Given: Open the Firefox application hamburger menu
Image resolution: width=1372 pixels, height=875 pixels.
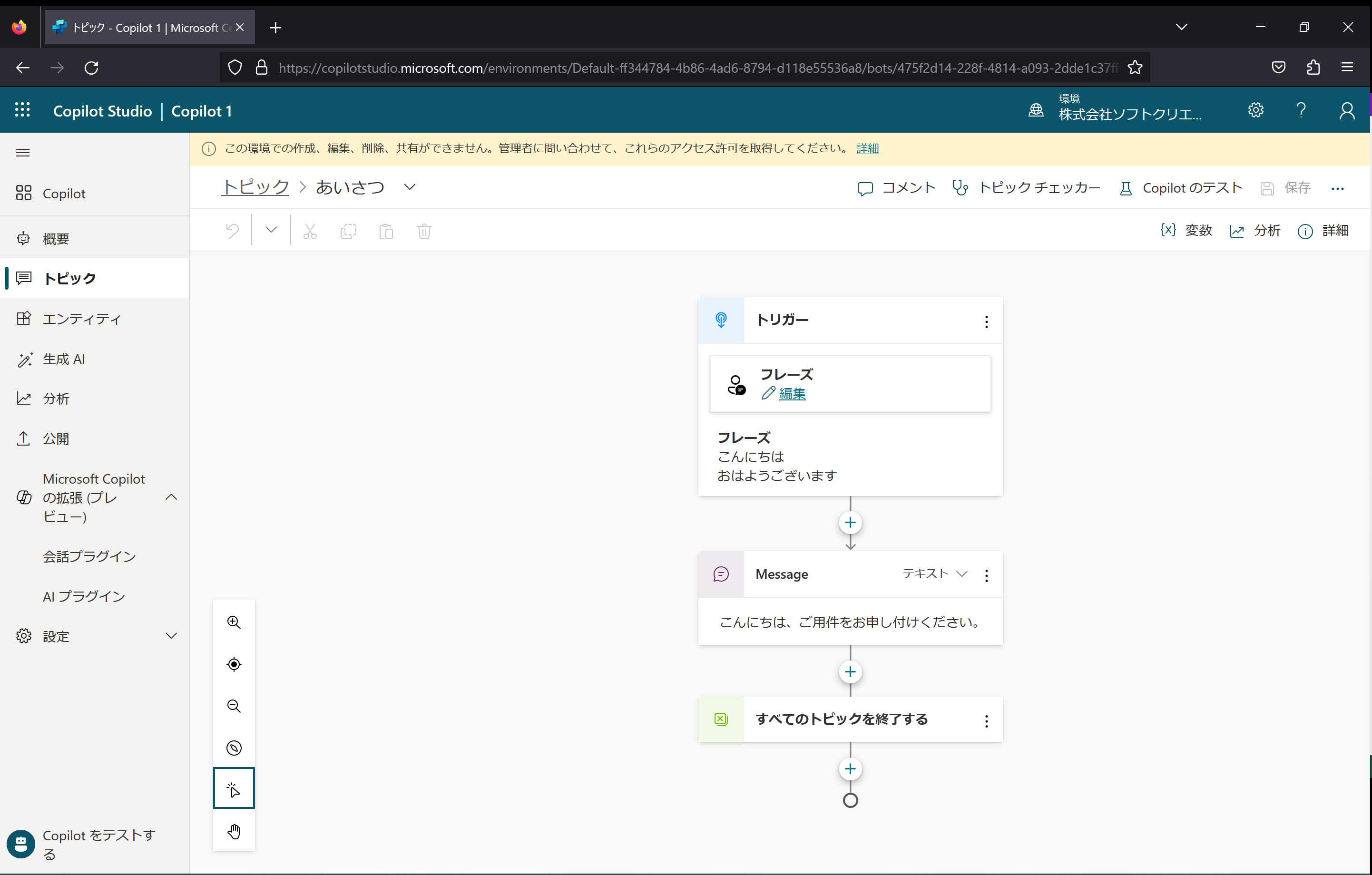Looking at the screenshot, I should 1347,68.
